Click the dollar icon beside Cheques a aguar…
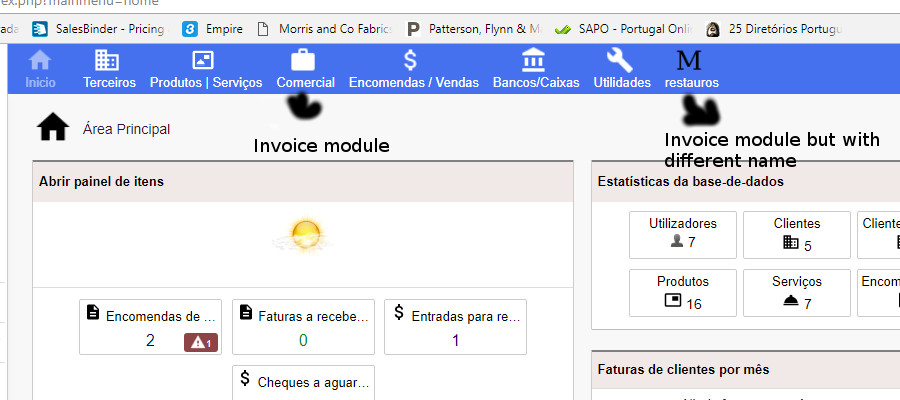The height and width of the screenshot is (400, 900). point(245,378)
